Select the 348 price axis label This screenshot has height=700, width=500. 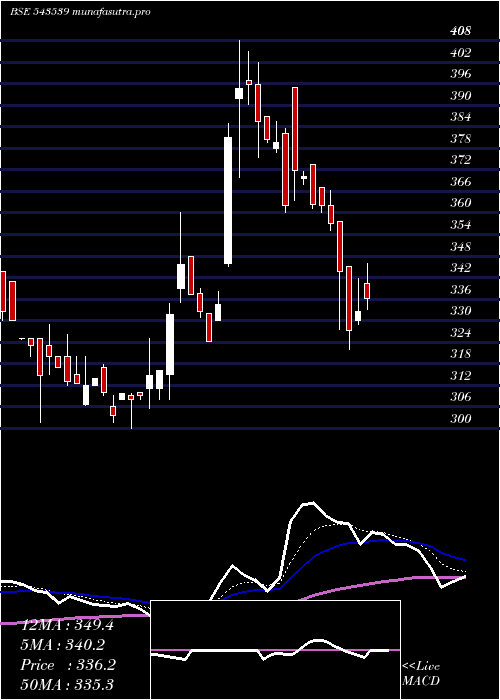[x=461, y=246]
